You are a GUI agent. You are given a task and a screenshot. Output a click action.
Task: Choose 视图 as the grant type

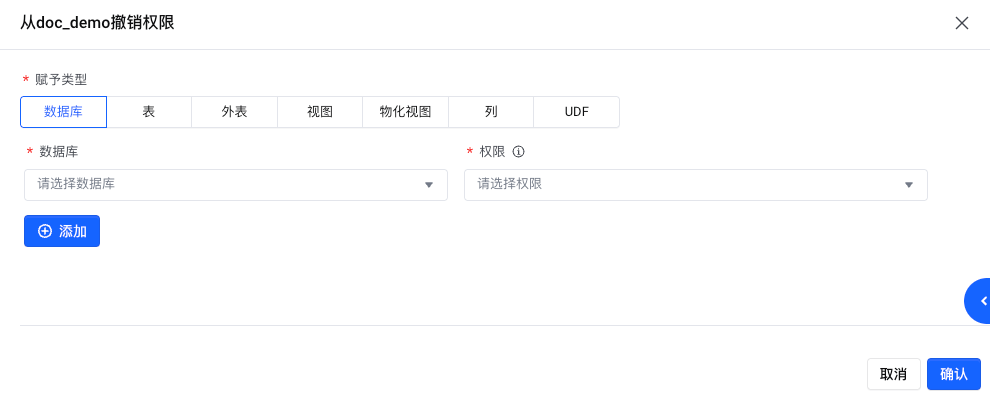click(320, 112)
